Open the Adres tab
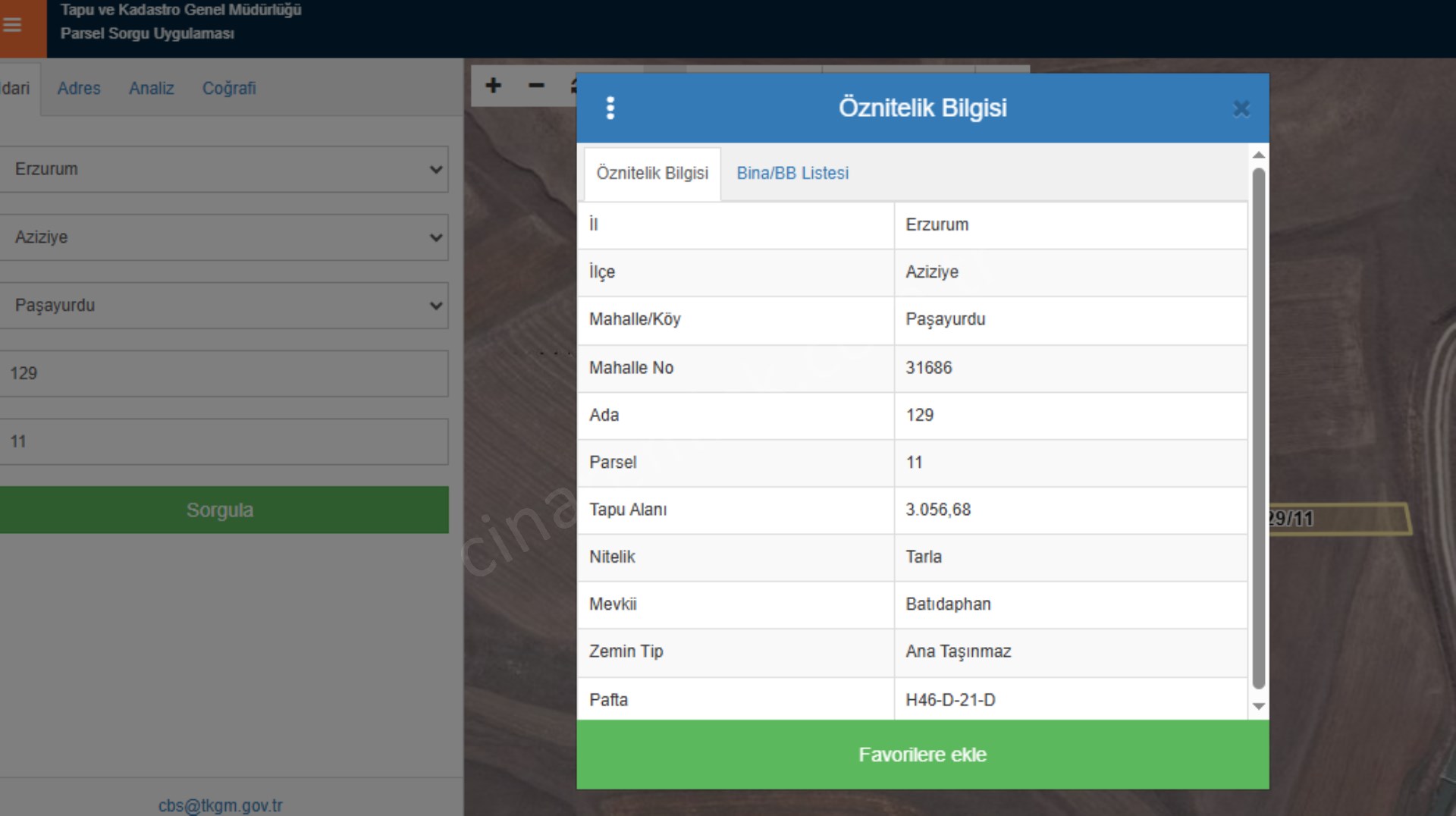Screen dimensions: 1456x816 coord(79,88)
